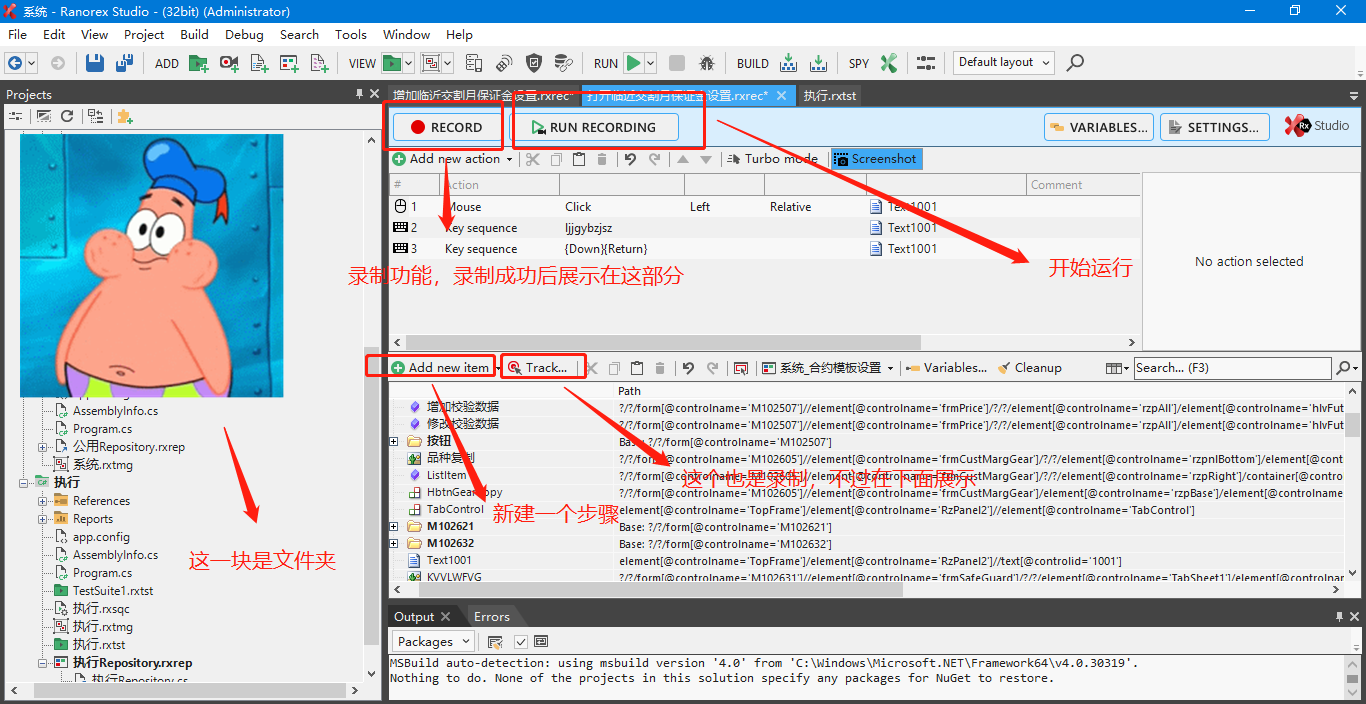1366x704 pixels.
Task: Switch to the Output tab
Action: pyautogui.click(x=414, y=617)
